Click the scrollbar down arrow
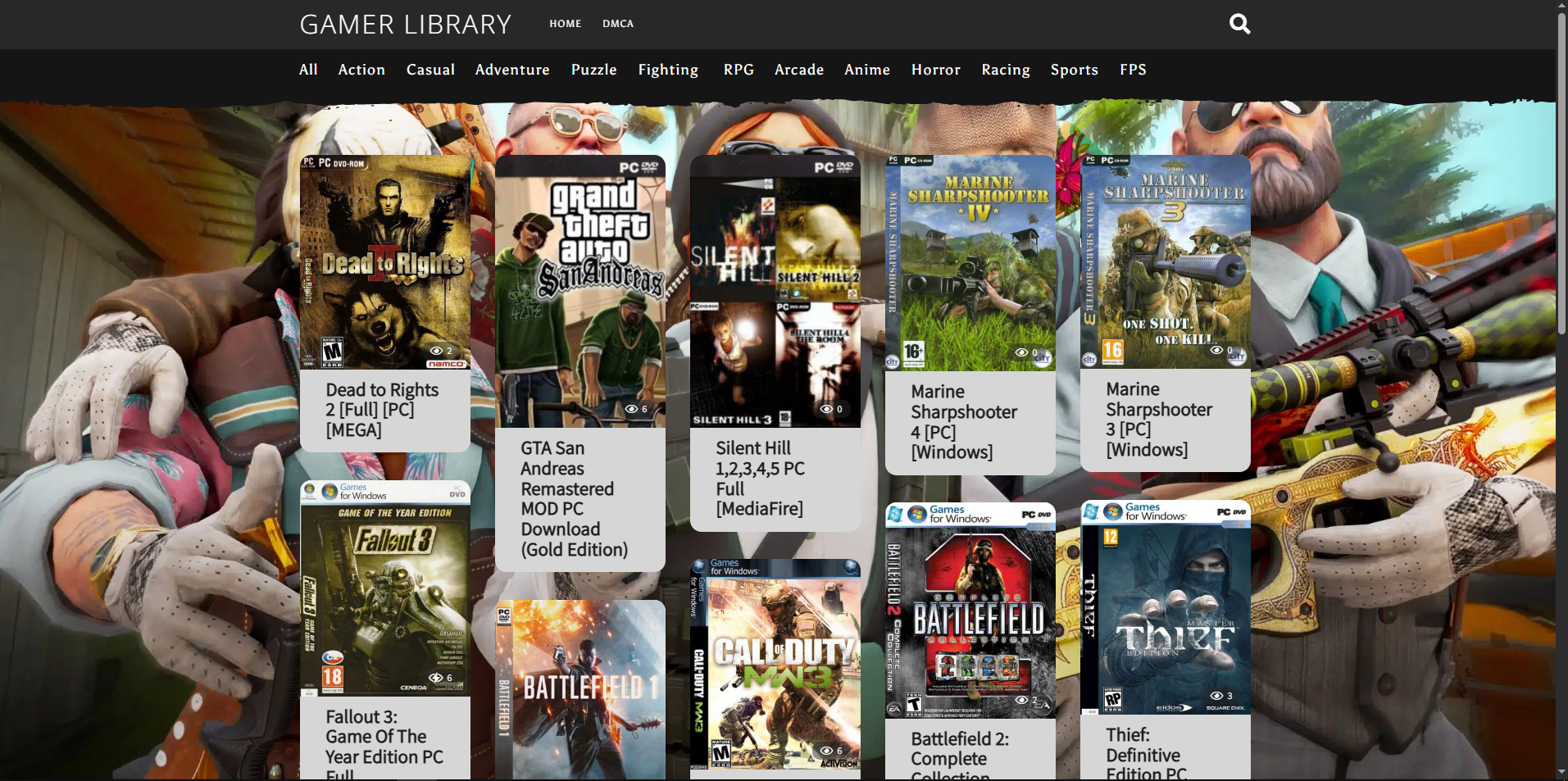The image size is (1568, 781). point(1561,773)
